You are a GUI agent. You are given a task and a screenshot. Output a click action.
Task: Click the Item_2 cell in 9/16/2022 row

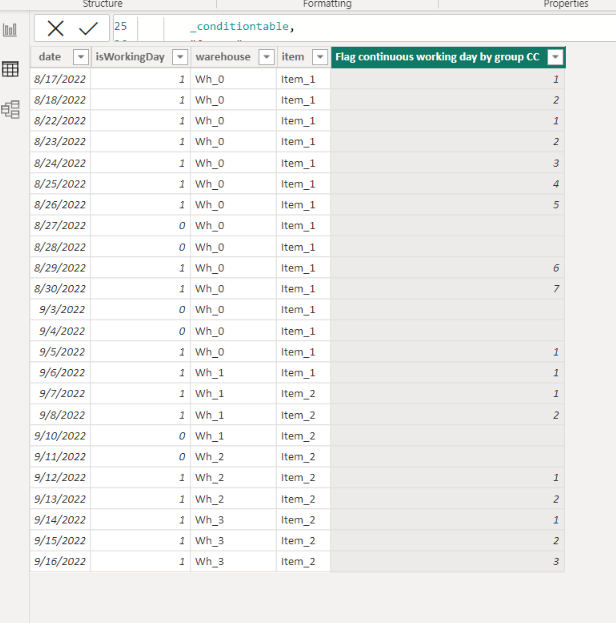coord(303,561)
